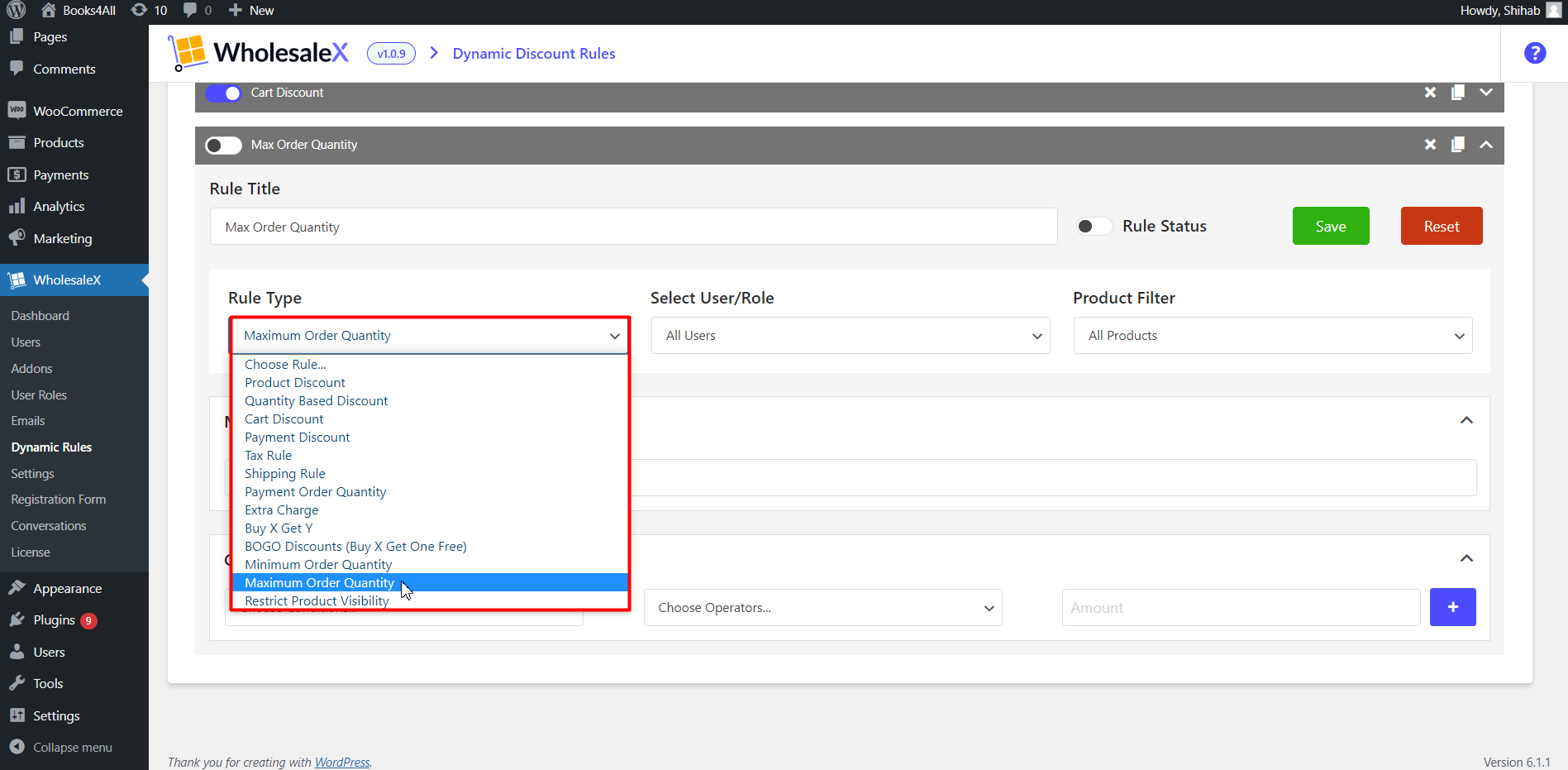
Task: Click the green Save button
Action: coord(1331,226)
